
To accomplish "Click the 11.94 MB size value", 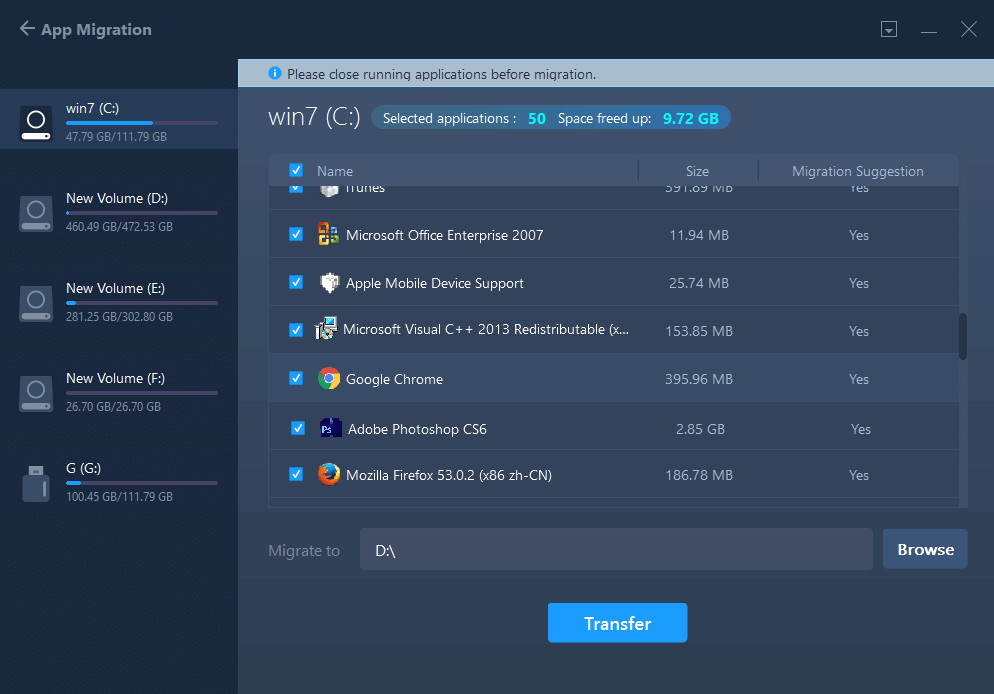I will point(699,235).
